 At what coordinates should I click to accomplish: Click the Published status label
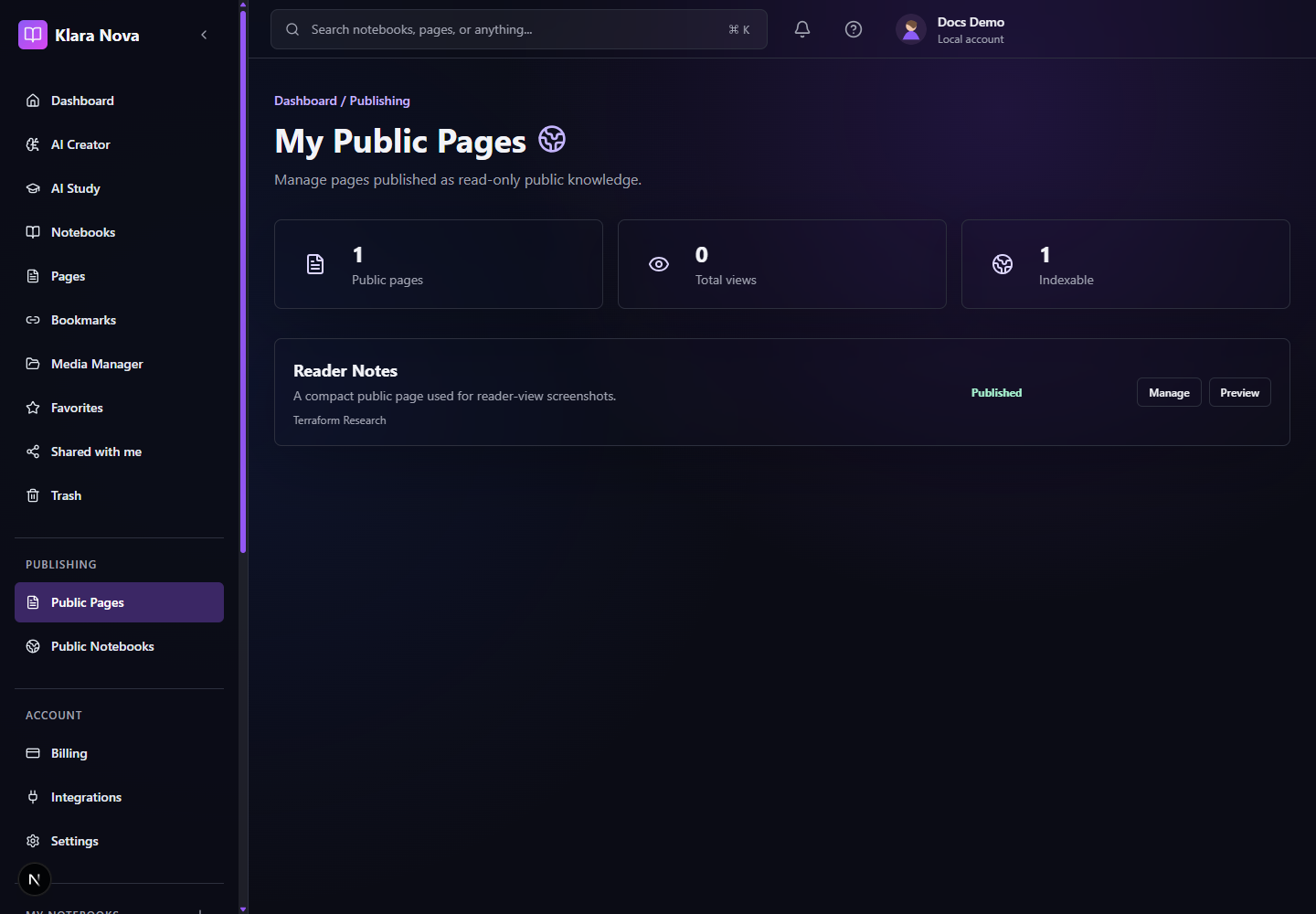(996, 392)
